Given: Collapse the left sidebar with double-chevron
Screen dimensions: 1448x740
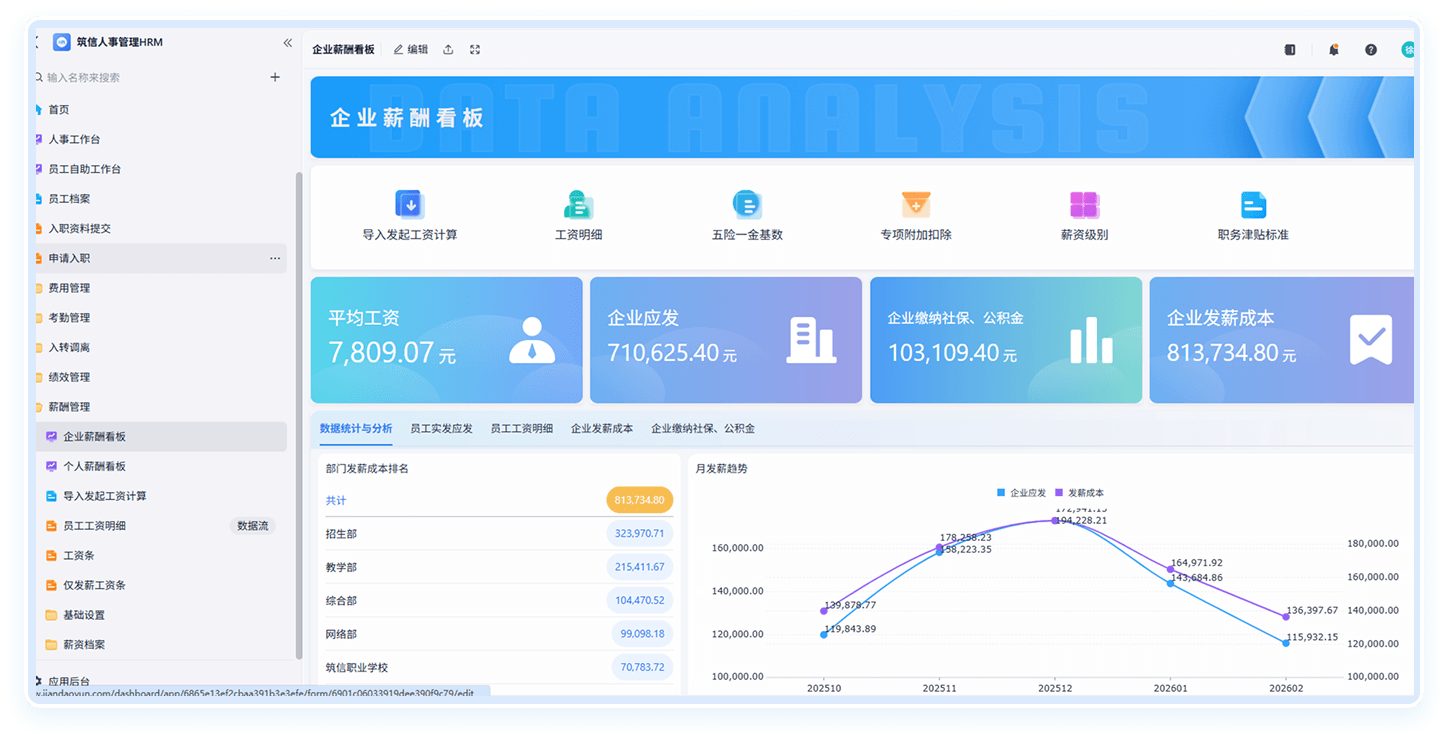Looking at the screenshot, I should click(288, 43).
